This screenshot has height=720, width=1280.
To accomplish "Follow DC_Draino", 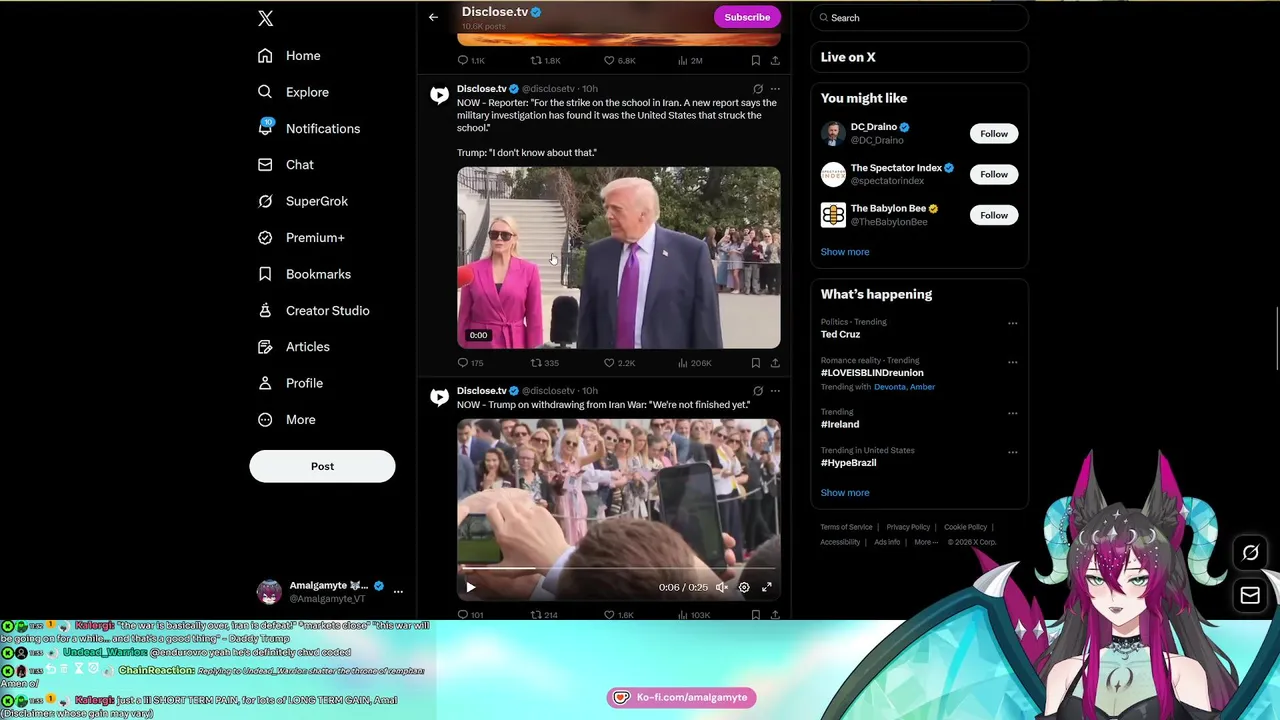I will (994, 134).
